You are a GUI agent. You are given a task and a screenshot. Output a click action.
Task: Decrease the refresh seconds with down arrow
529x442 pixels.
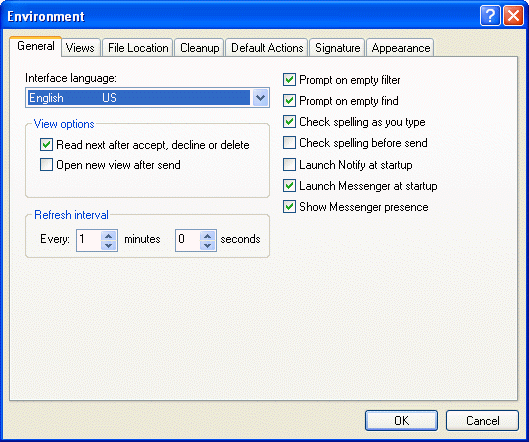[208, 245]
